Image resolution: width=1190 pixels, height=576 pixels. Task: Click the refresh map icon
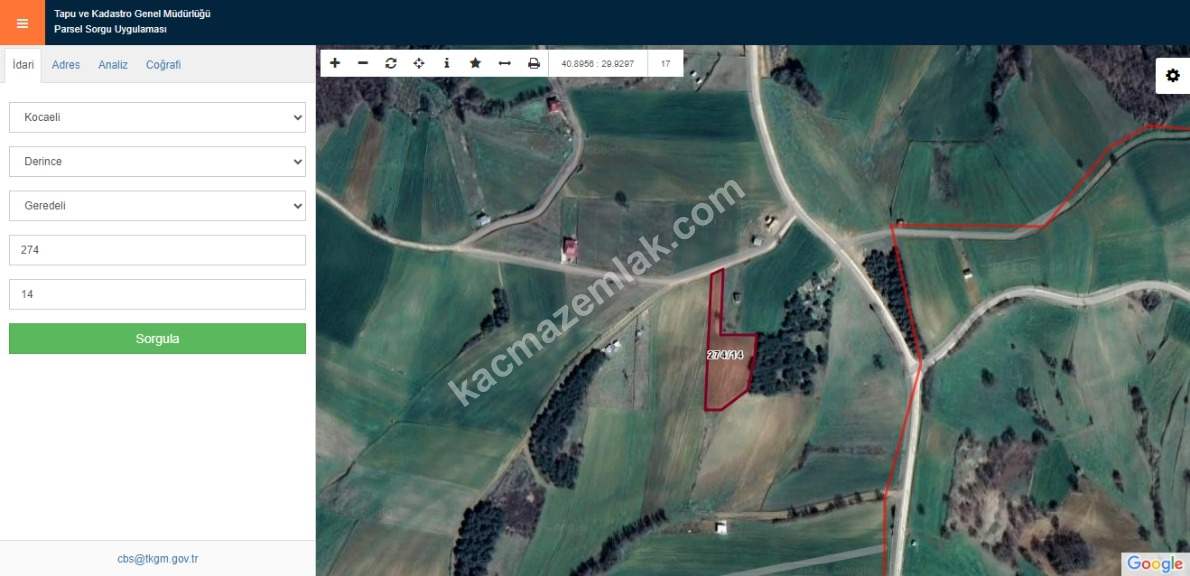(391, 63)
